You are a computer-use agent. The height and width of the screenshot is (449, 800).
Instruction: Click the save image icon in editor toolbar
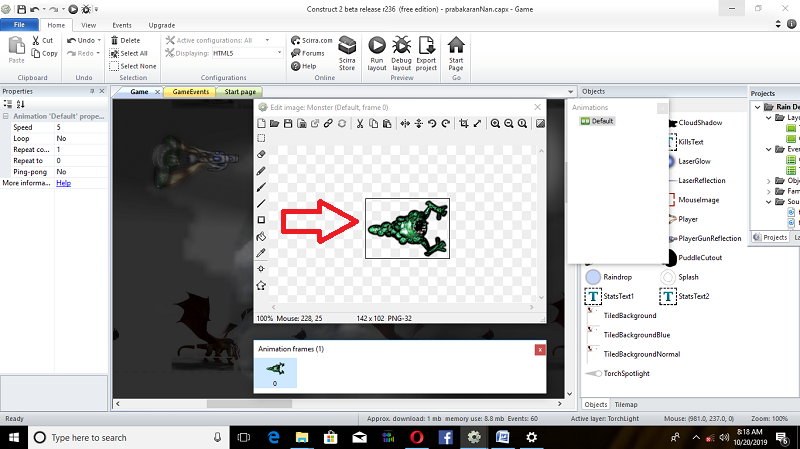click(x=288, y=123)
